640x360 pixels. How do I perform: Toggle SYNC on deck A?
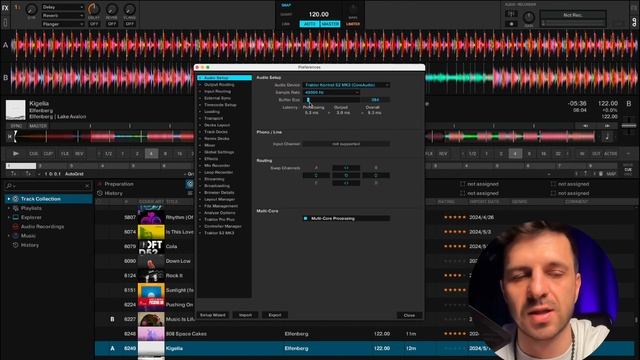coord(16,126)
